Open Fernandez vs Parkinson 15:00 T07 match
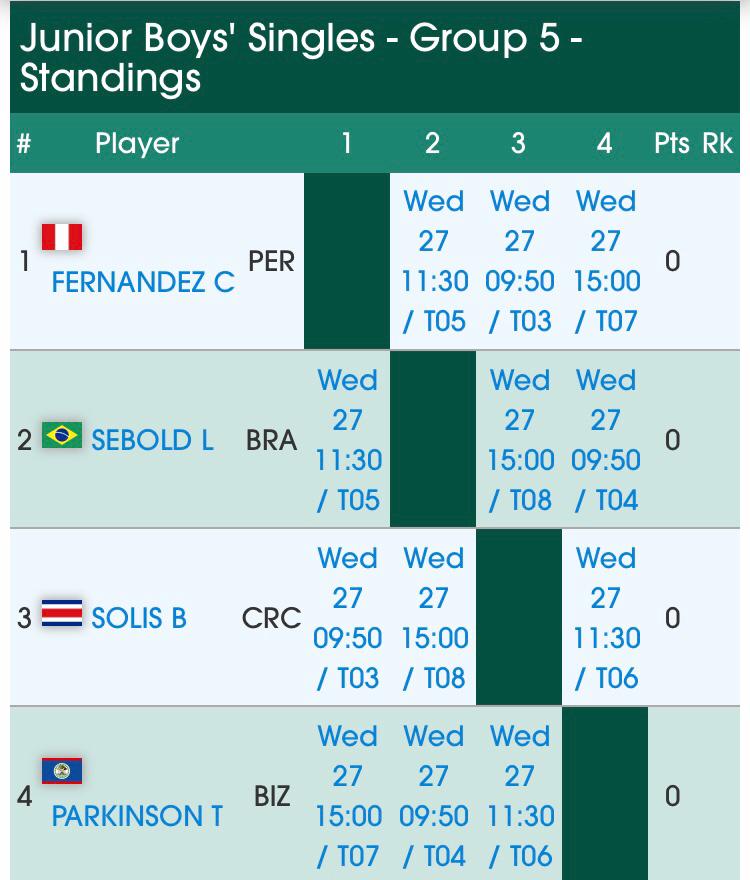 tap(605, 261)
